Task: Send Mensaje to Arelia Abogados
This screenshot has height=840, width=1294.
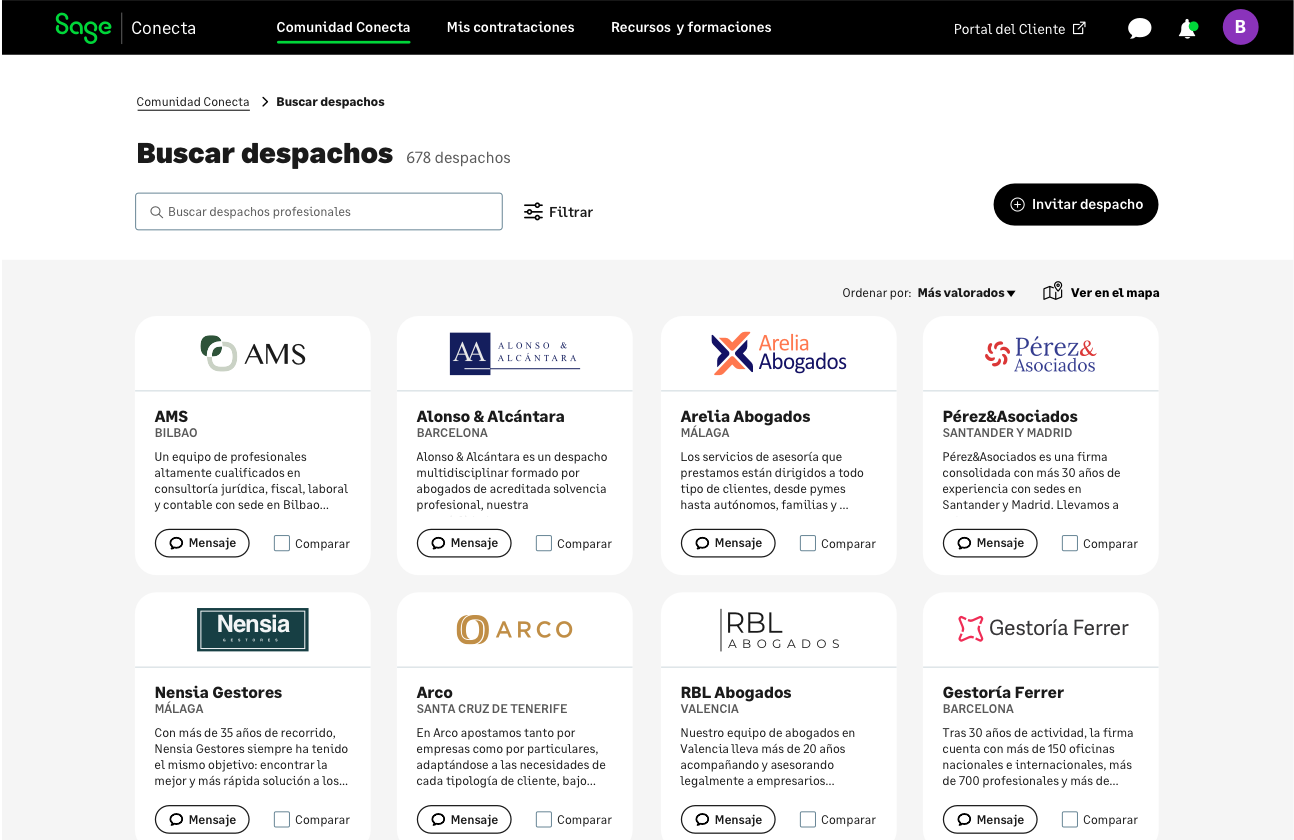Action: click(728, 543)
